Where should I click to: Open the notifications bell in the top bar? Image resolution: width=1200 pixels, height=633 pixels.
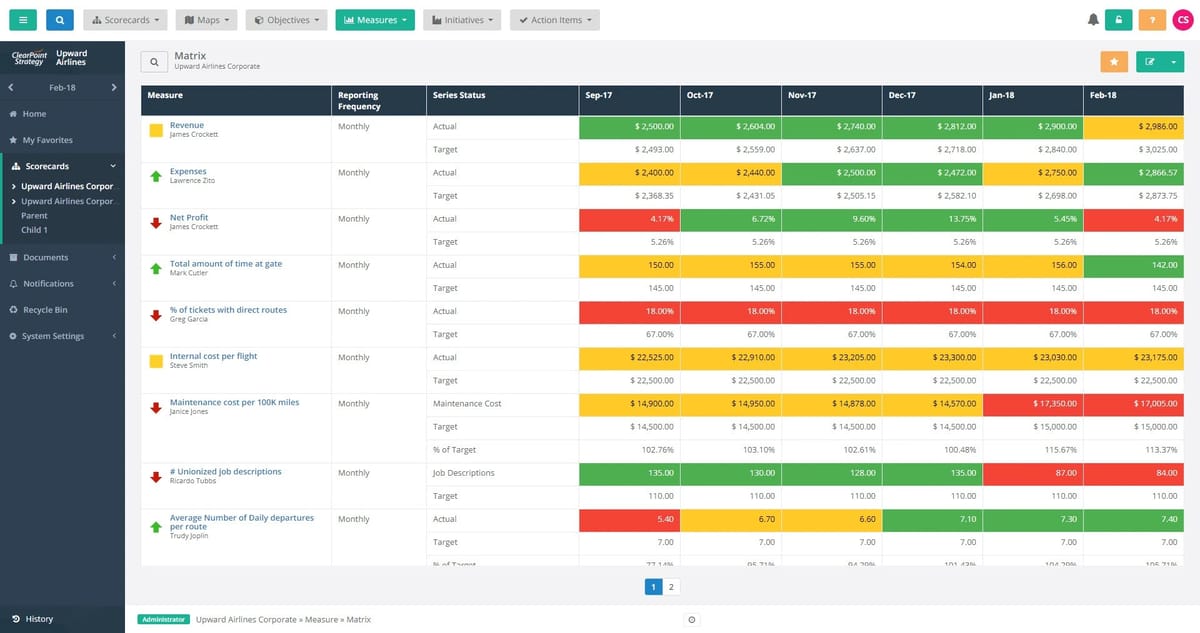coord(1093,20)
